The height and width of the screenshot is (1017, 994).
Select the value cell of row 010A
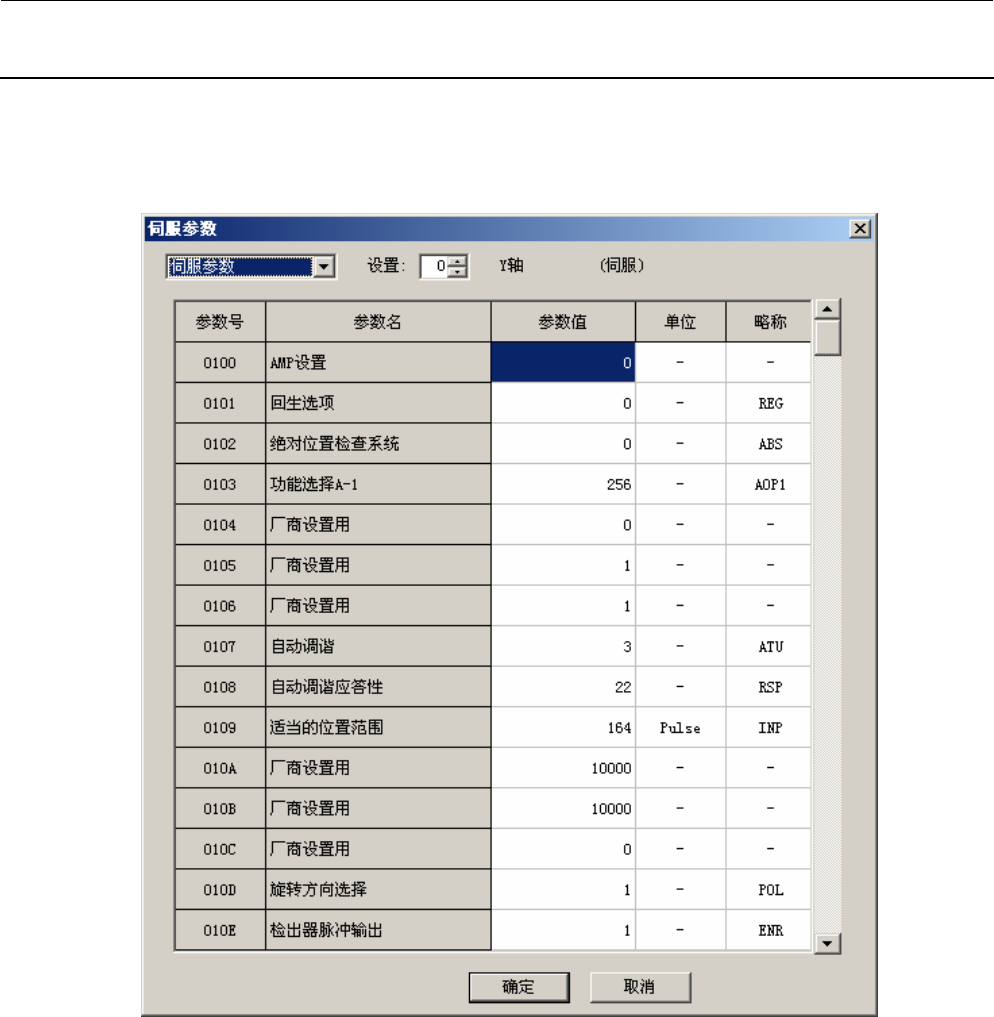click(563, 768)
